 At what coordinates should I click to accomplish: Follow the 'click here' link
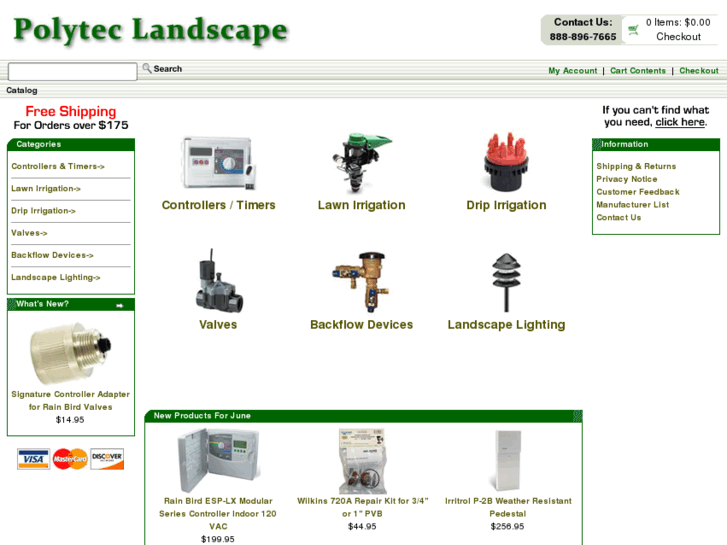(x=680, y=122)
